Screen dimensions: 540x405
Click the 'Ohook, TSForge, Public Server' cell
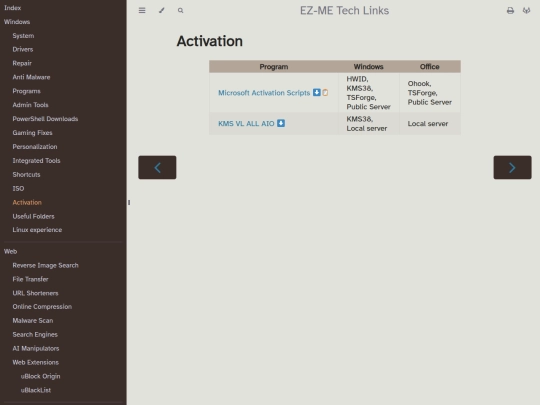coord(430,93)
